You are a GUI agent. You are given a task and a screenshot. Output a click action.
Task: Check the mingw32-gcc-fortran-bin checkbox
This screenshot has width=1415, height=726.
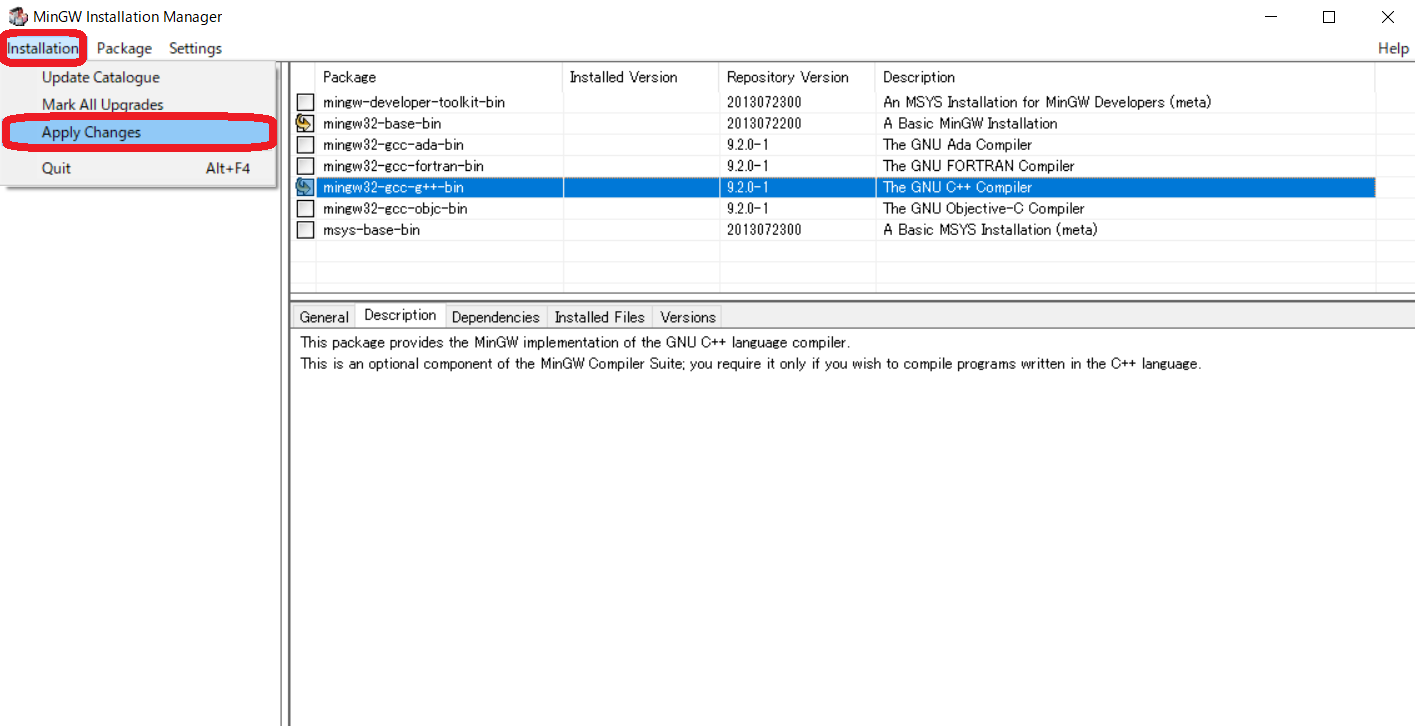pyautogui.click(x=305, y=166)
